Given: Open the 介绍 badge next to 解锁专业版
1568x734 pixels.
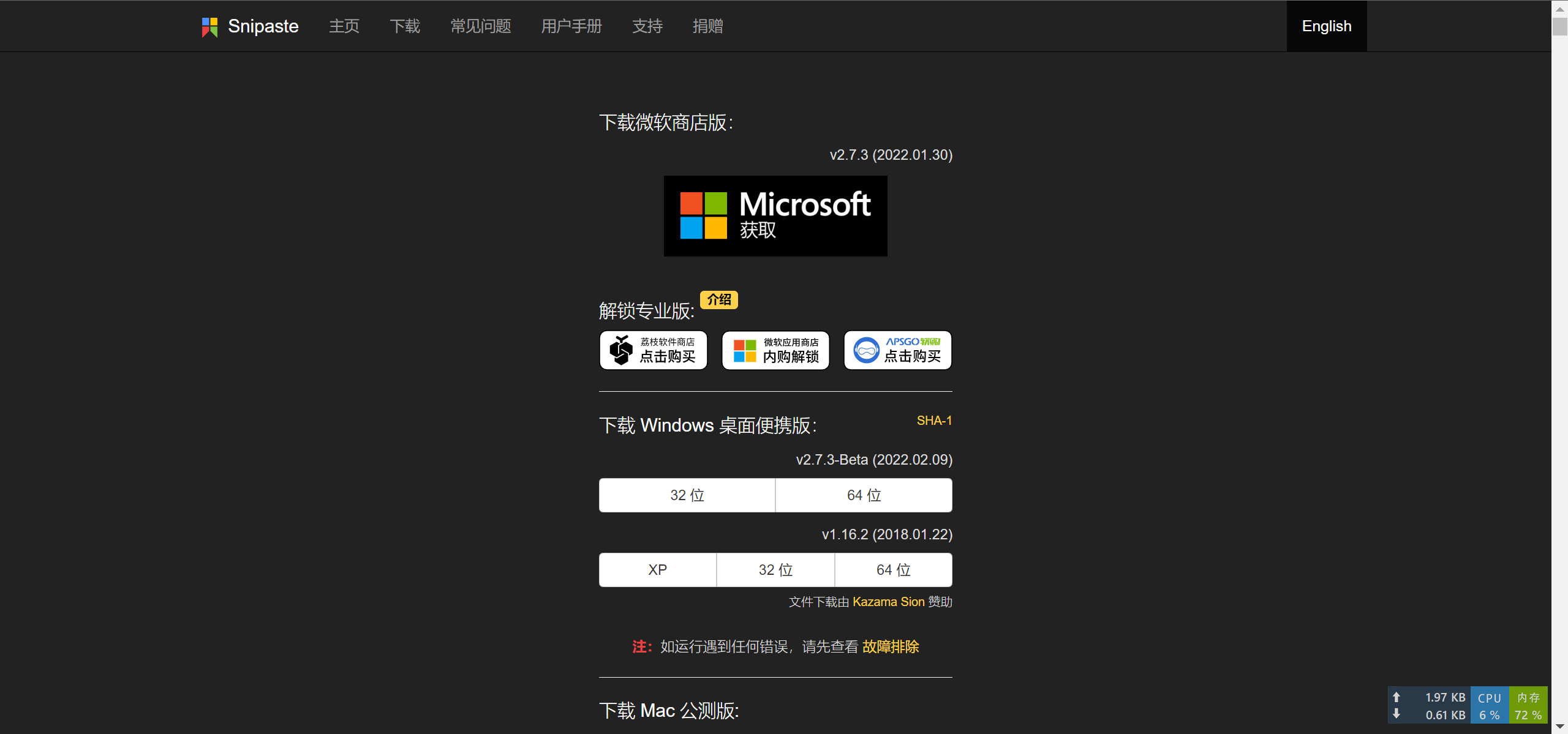Looking at the screenshot, I should [x=718, y=300].
